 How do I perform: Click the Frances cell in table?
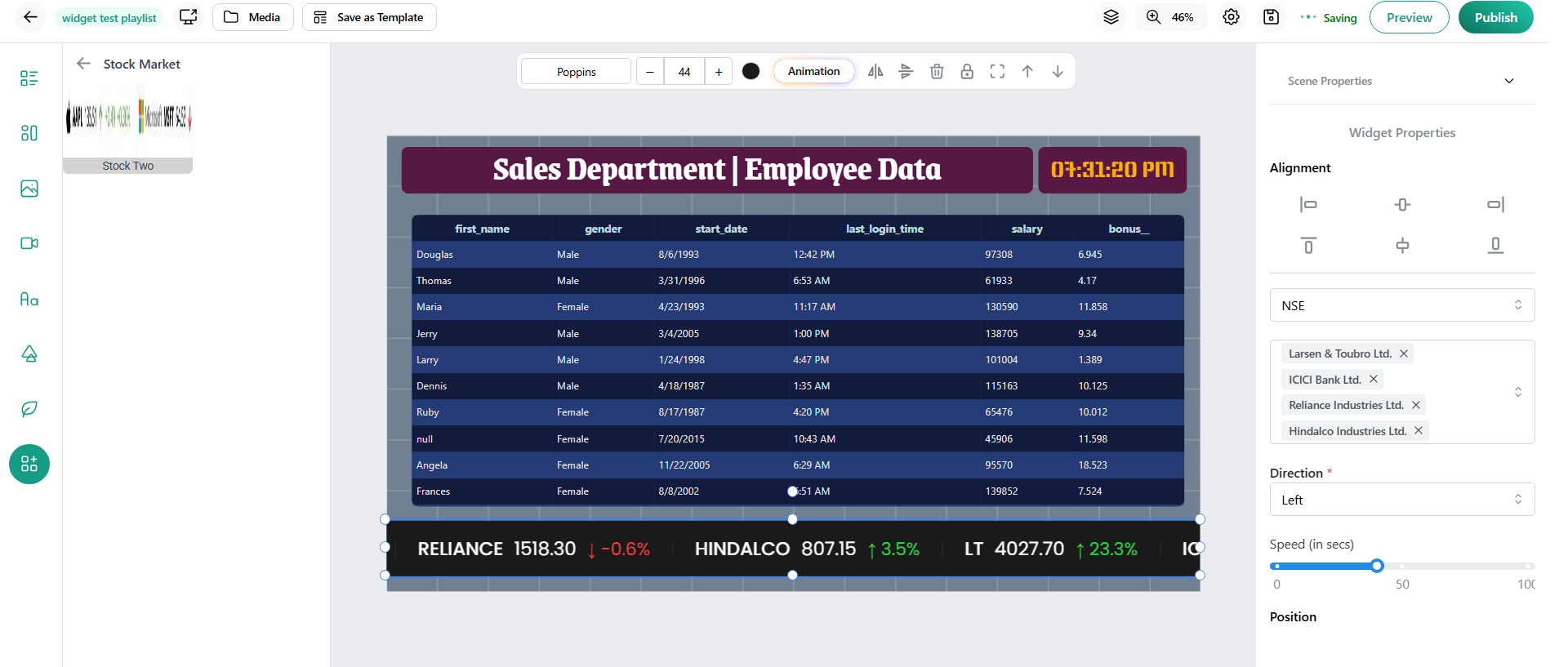point(433,491)
